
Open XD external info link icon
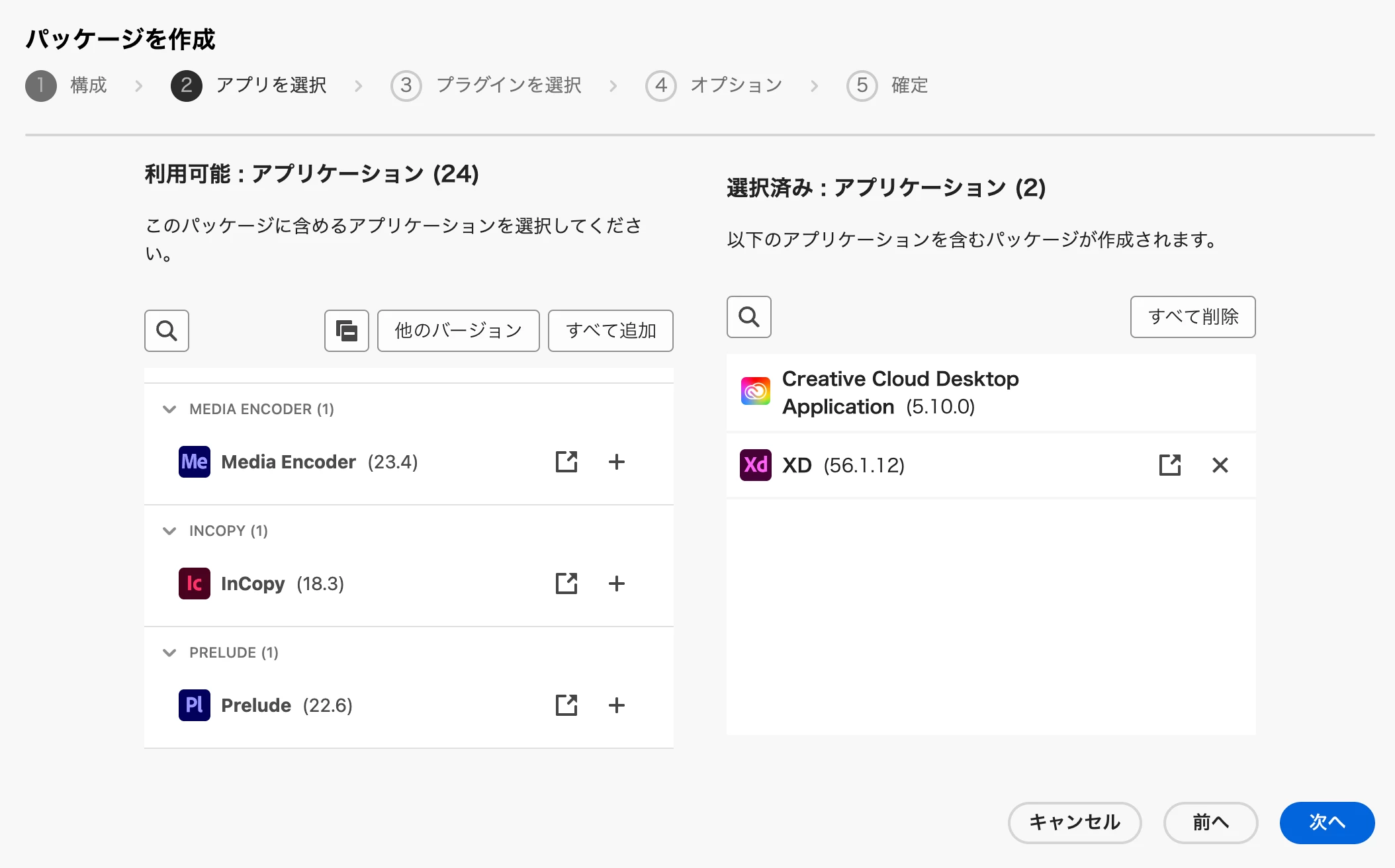coord(1169,465)
